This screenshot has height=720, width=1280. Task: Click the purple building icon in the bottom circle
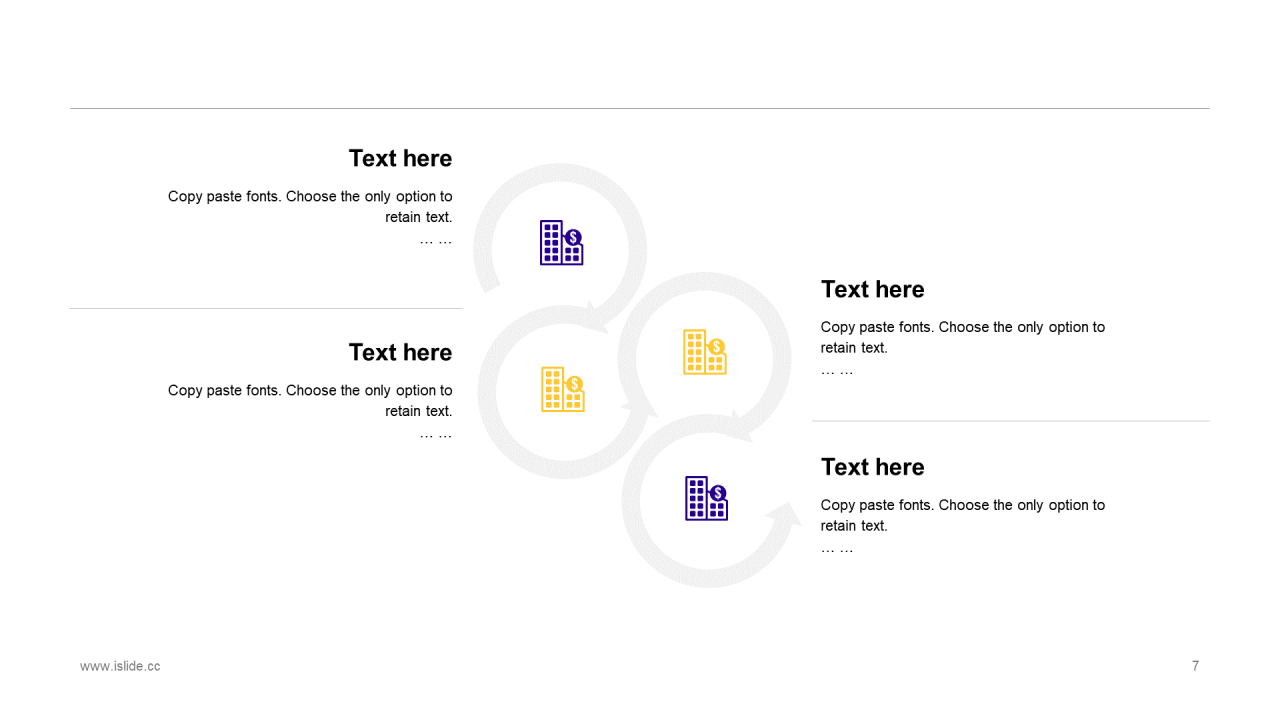[x=706, y=498]
